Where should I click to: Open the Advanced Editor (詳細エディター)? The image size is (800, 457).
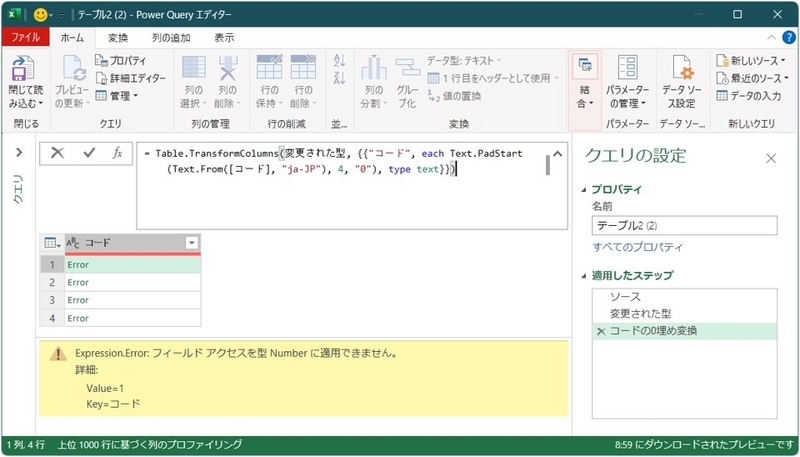coord(131,78)
